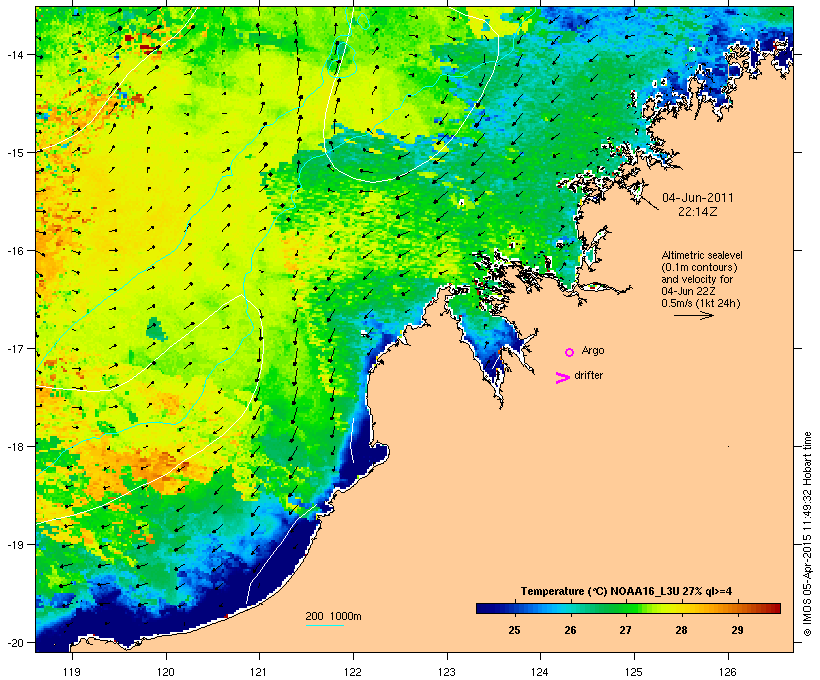Click the '0.5m/s (1kt 24h)' label
This screenshot has height=680, width=820.
pyautogui.click(x=701, y=303)
